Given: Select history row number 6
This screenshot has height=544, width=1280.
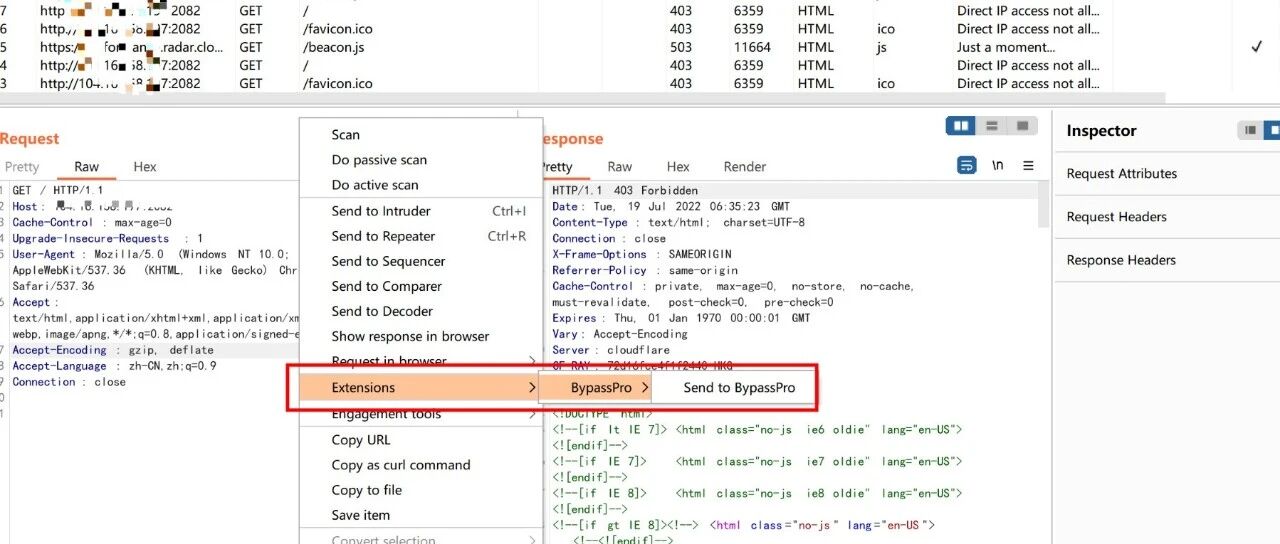Looking at the screenshot, I should coord(640,29).
